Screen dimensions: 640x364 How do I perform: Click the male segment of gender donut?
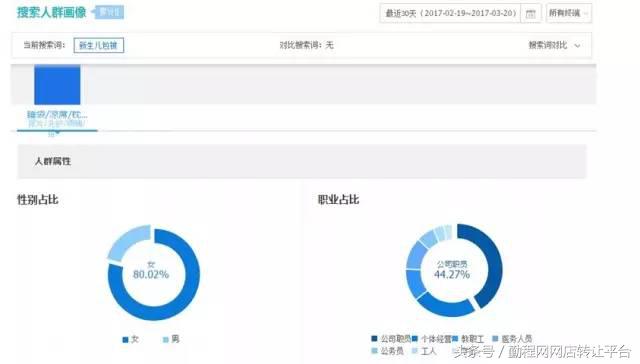pos(127,241)
